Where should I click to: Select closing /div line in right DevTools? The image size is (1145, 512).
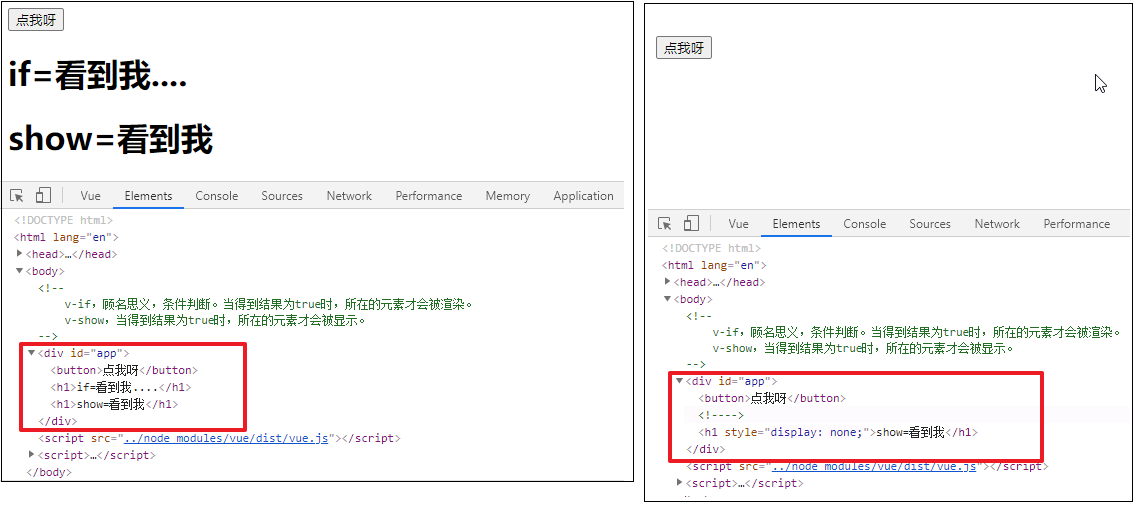[705, 449]
